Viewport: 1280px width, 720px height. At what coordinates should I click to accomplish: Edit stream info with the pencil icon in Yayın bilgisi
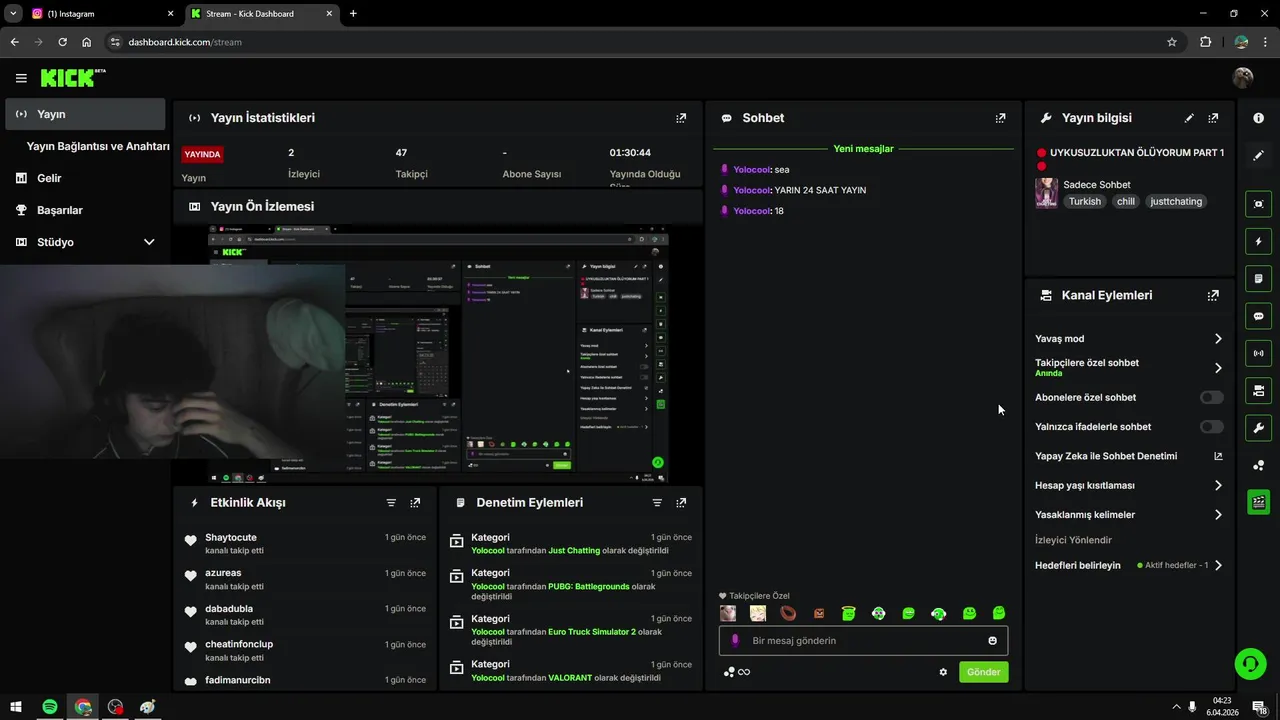[x=1189, y=118]
